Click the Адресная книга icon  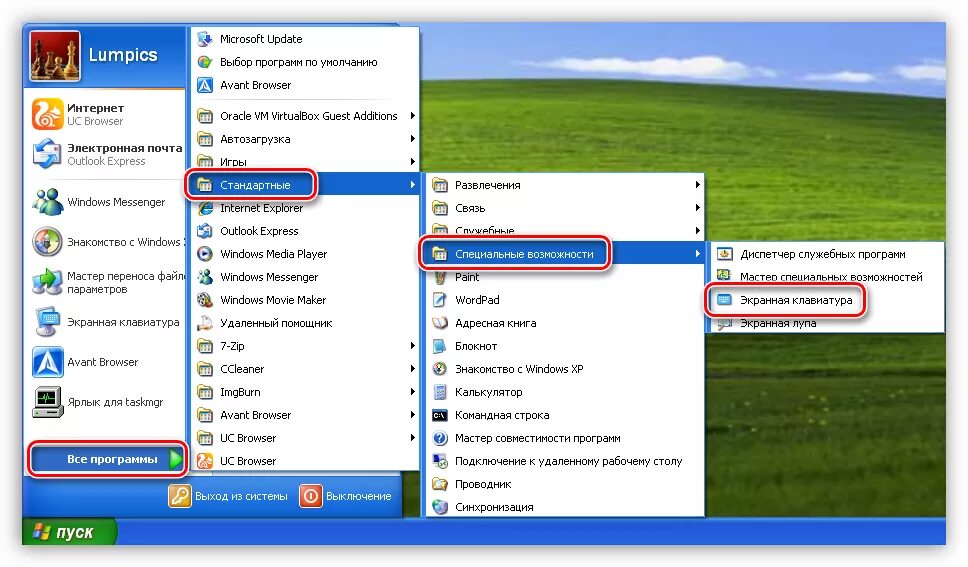tap(440, 323)
